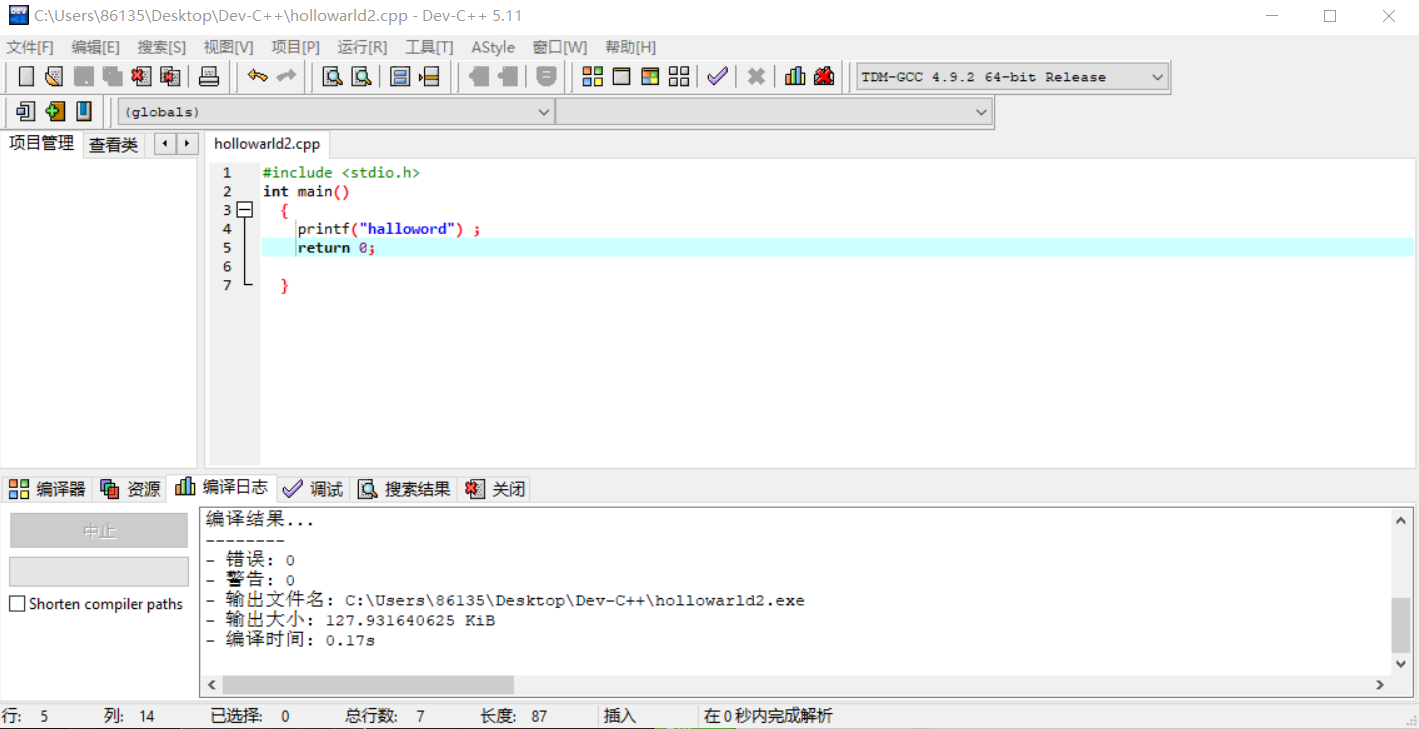Open the 文件[F] menu
Viewport: 1419px width, 729px height.
[30, 47]
